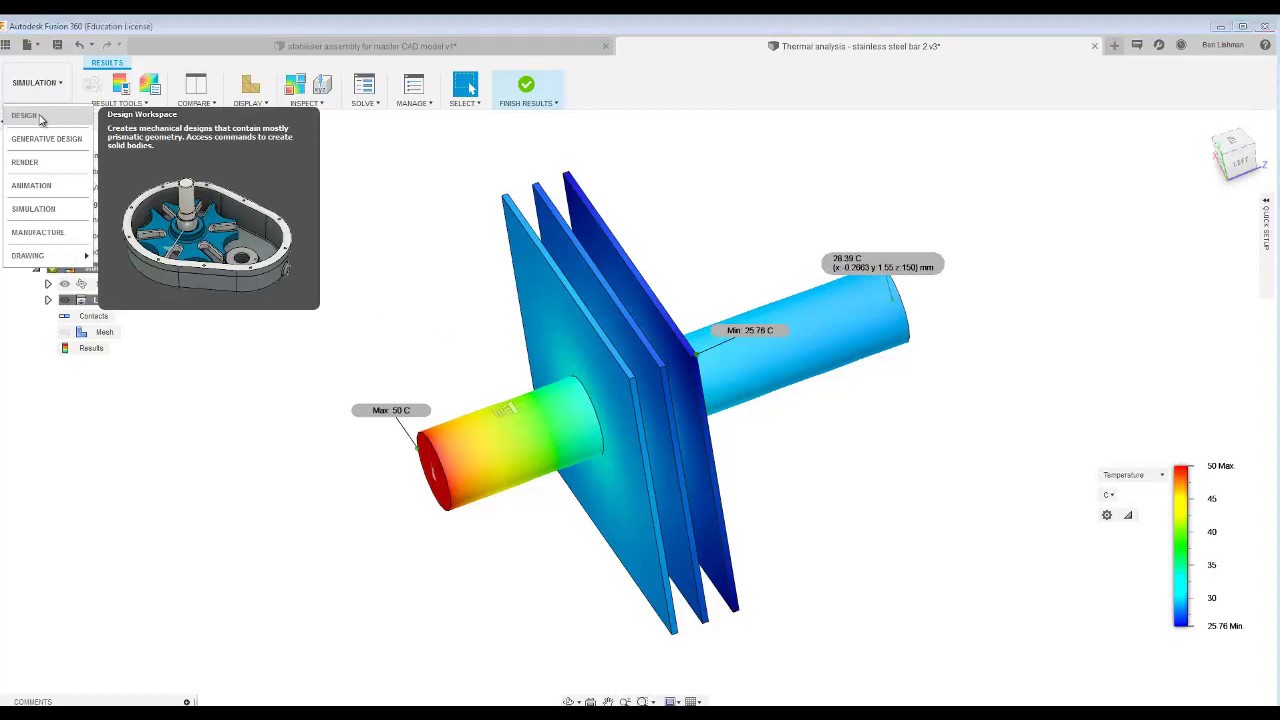Open the Solve dropdown menu
The height and width of the screenshot is (720, 1280).
pos(365,103)
